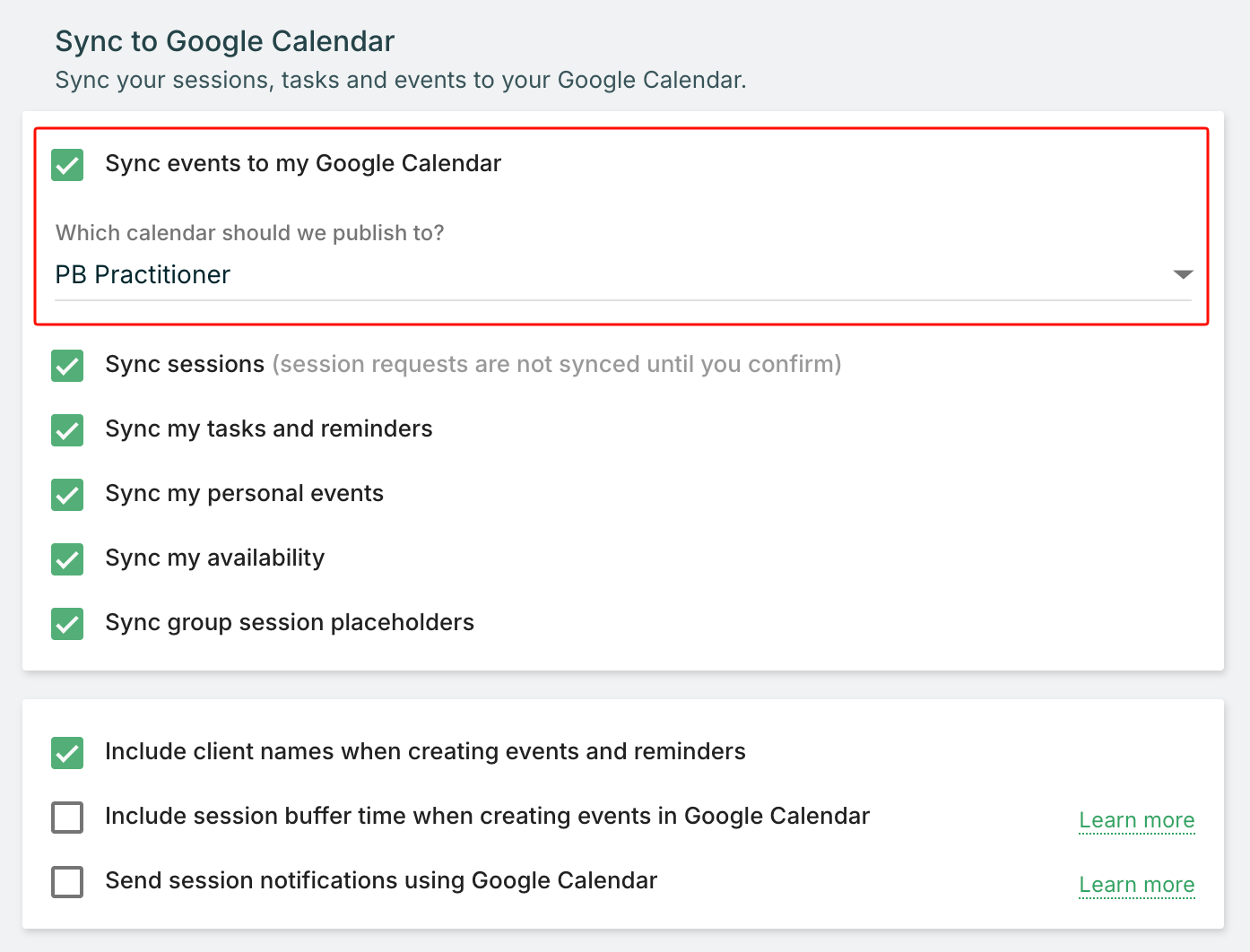Expand the calendar dropdown arrow
The image size is (1250, 952).
coord(1183,274)
